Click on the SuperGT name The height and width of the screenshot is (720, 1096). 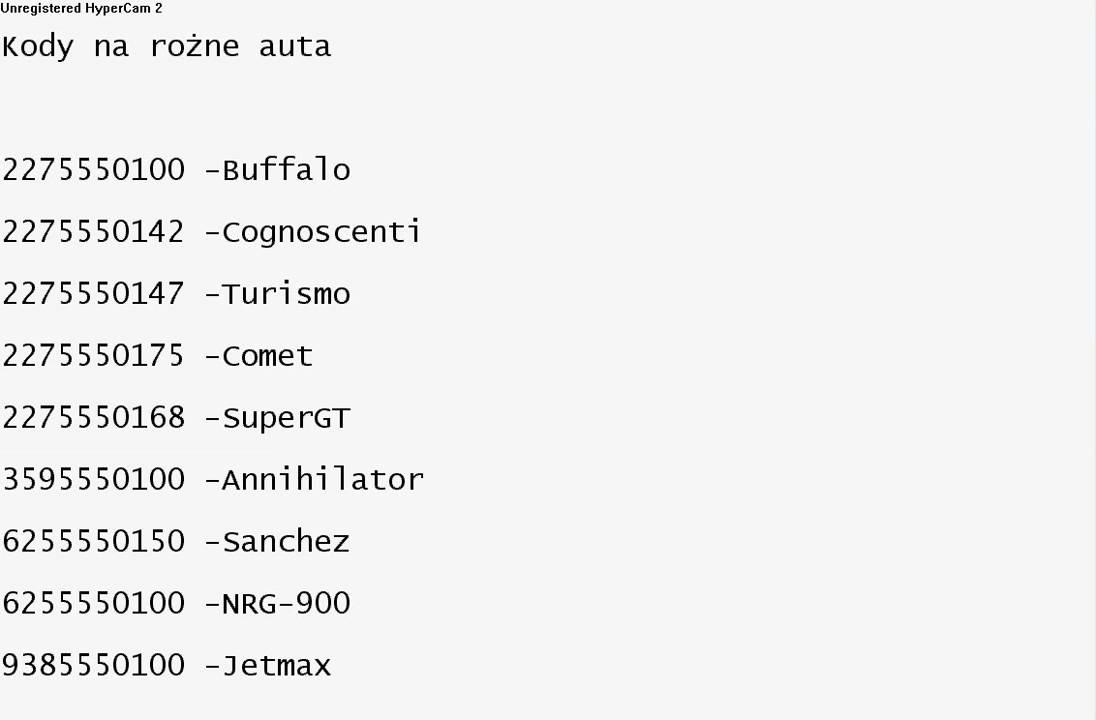point(286,418)
